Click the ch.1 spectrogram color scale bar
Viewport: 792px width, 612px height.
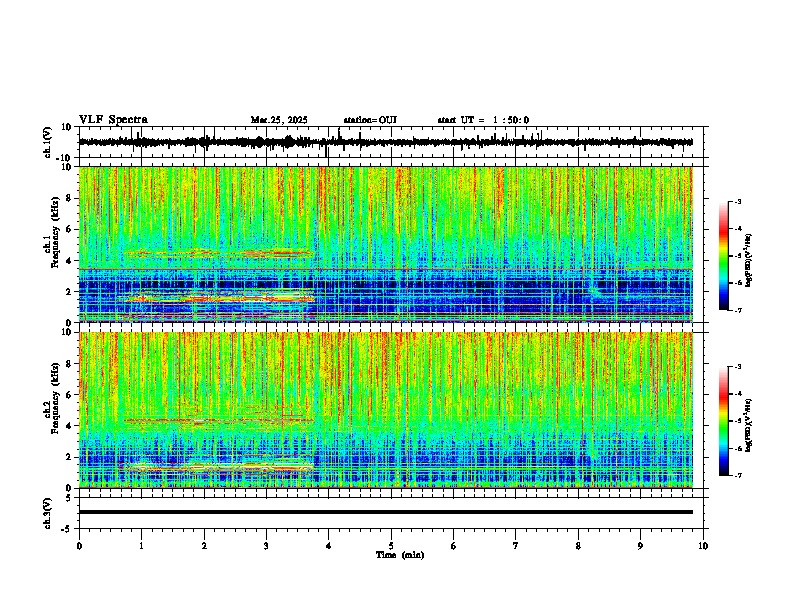coord(724,256)
